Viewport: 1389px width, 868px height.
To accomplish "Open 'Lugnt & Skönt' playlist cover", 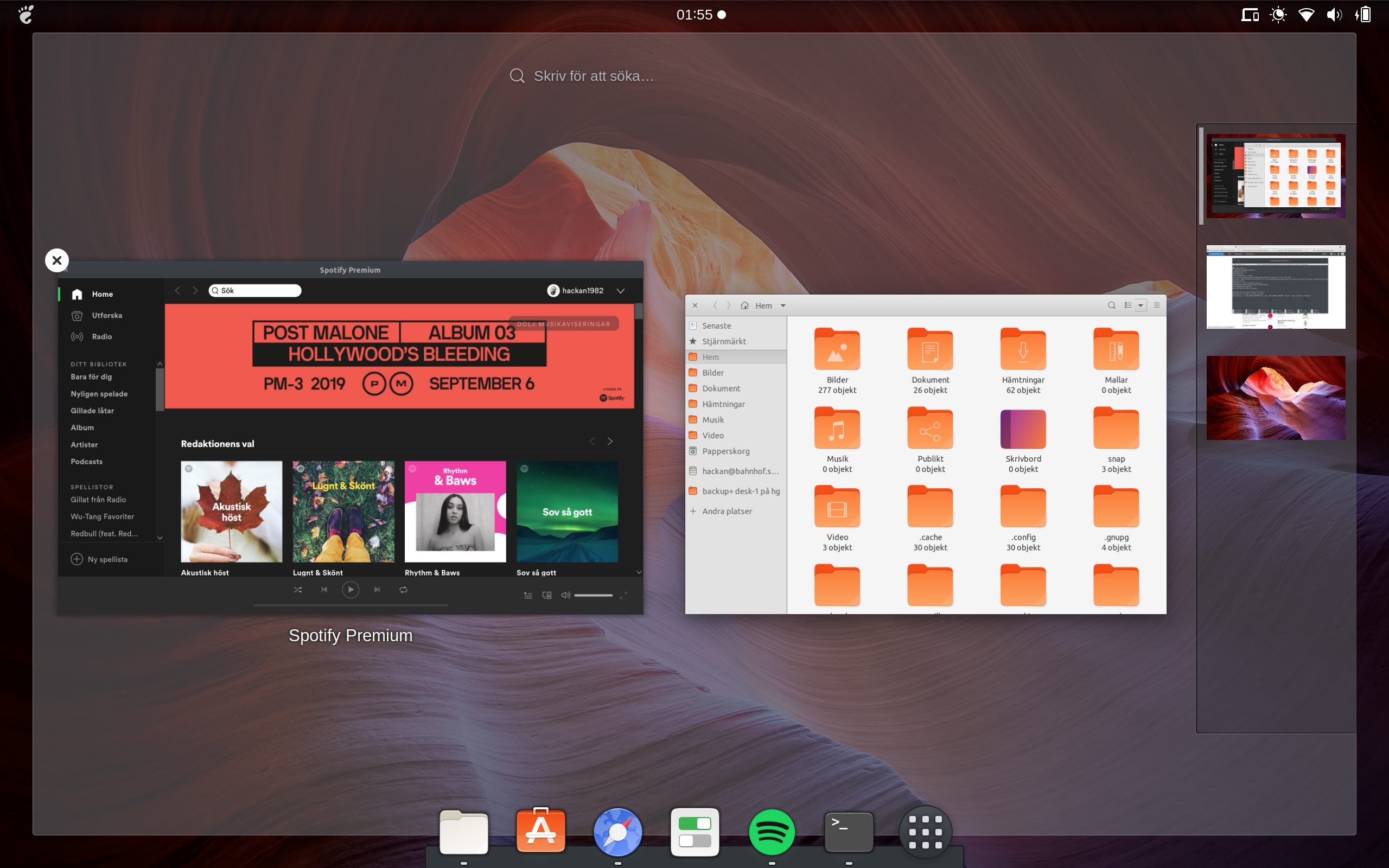I will (343, 512).
